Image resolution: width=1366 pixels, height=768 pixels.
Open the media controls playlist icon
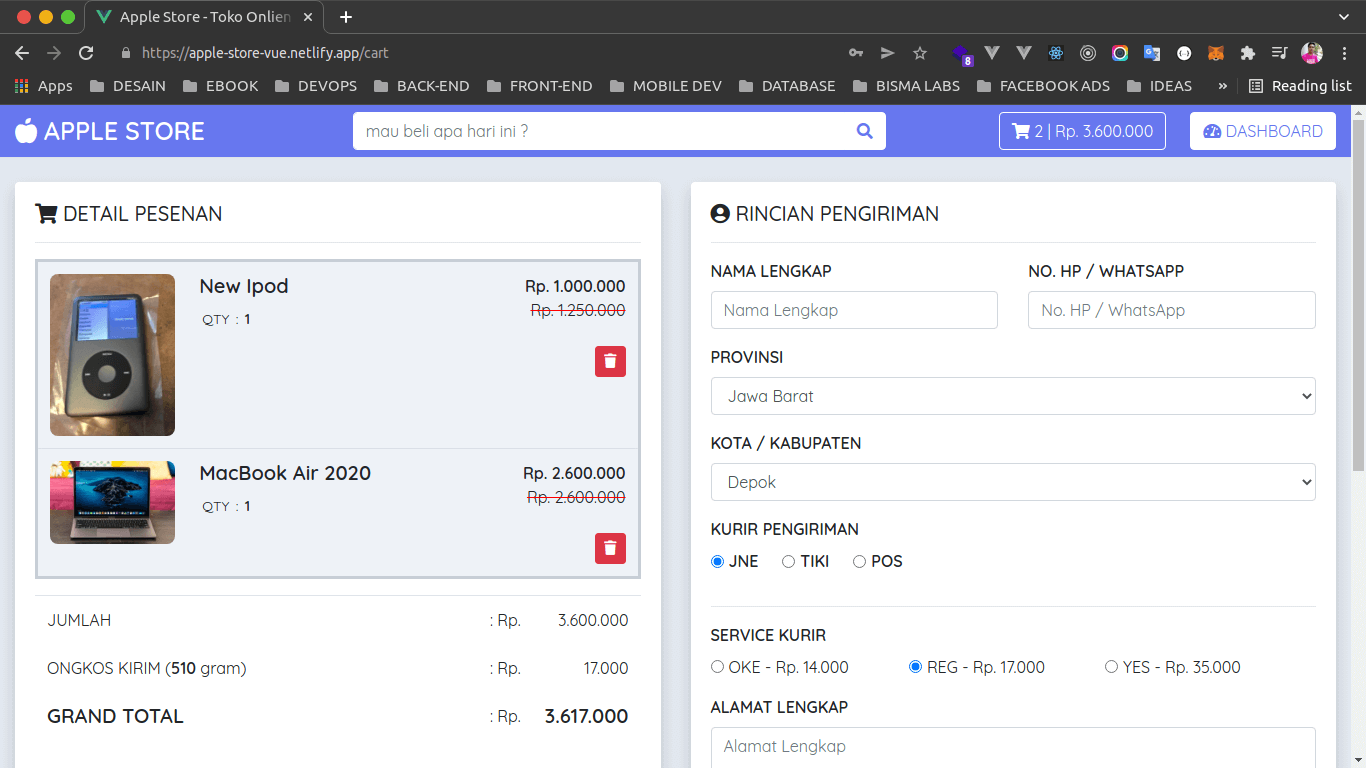1279,53
